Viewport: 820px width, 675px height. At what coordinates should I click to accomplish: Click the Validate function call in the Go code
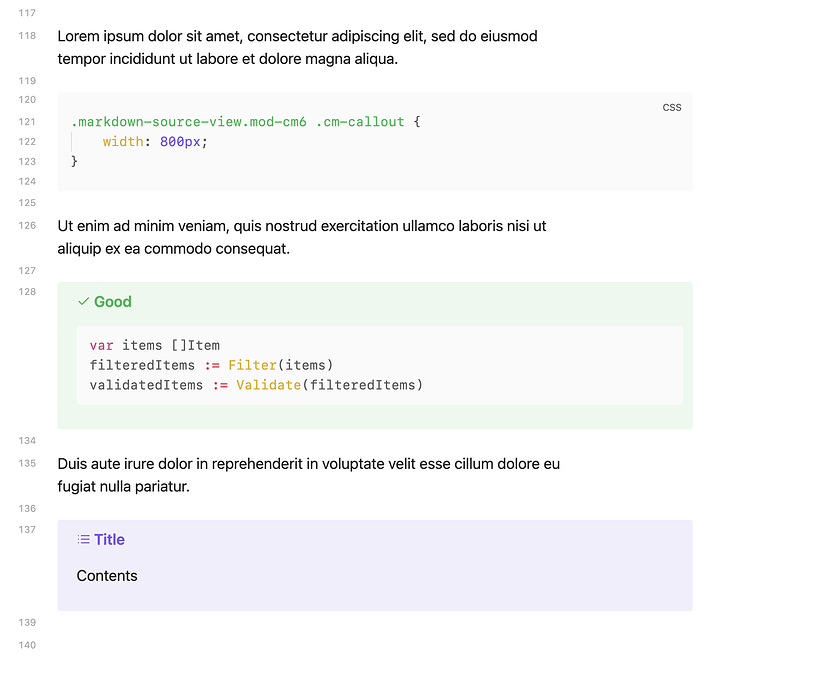click(269, 385)
